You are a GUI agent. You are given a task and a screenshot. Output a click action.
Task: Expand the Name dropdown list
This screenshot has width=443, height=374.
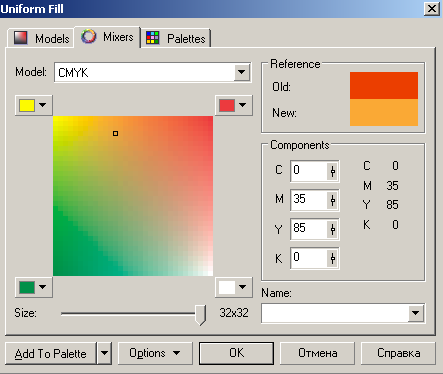pos(416,313)
